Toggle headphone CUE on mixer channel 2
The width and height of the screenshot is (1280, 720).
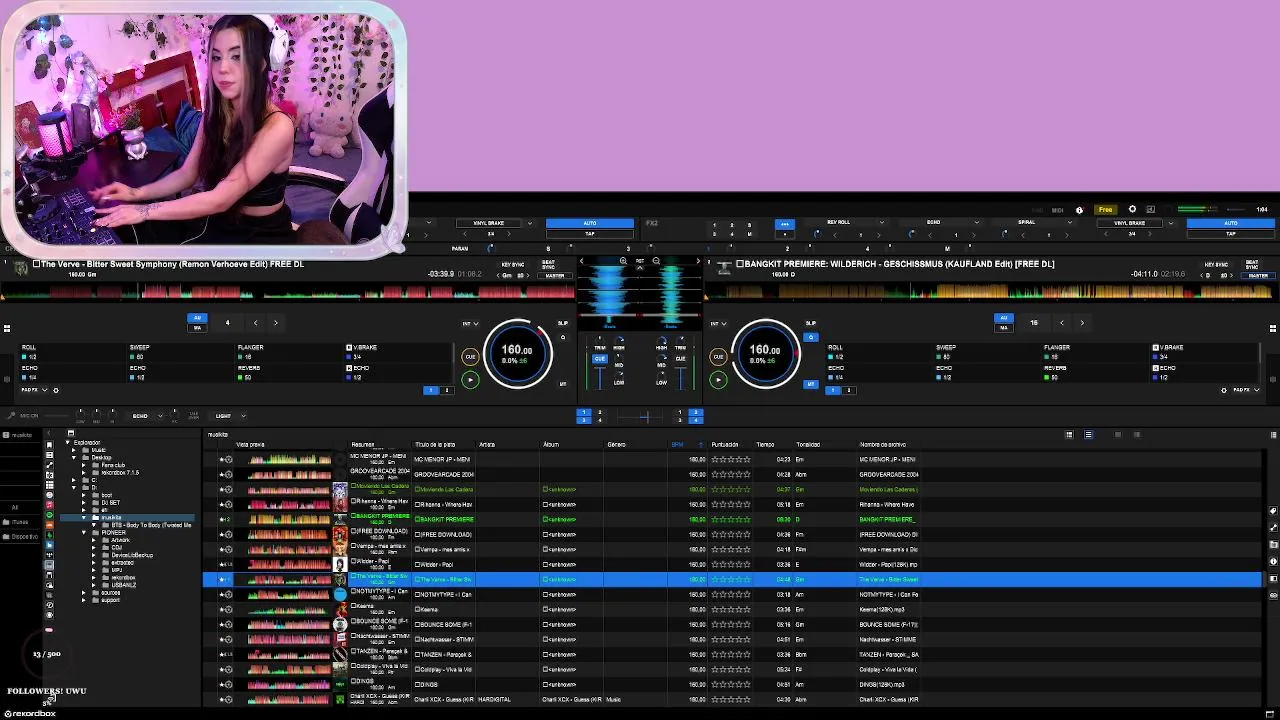(x=680, y=358)
